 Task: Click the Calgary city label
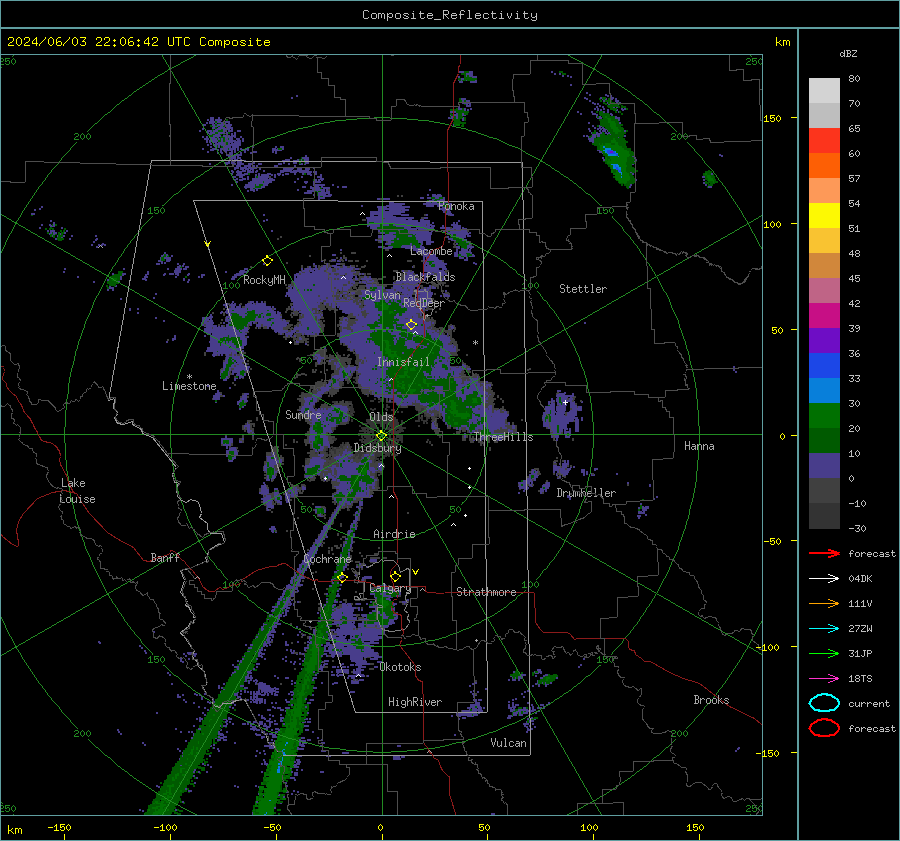coord(390,588)
